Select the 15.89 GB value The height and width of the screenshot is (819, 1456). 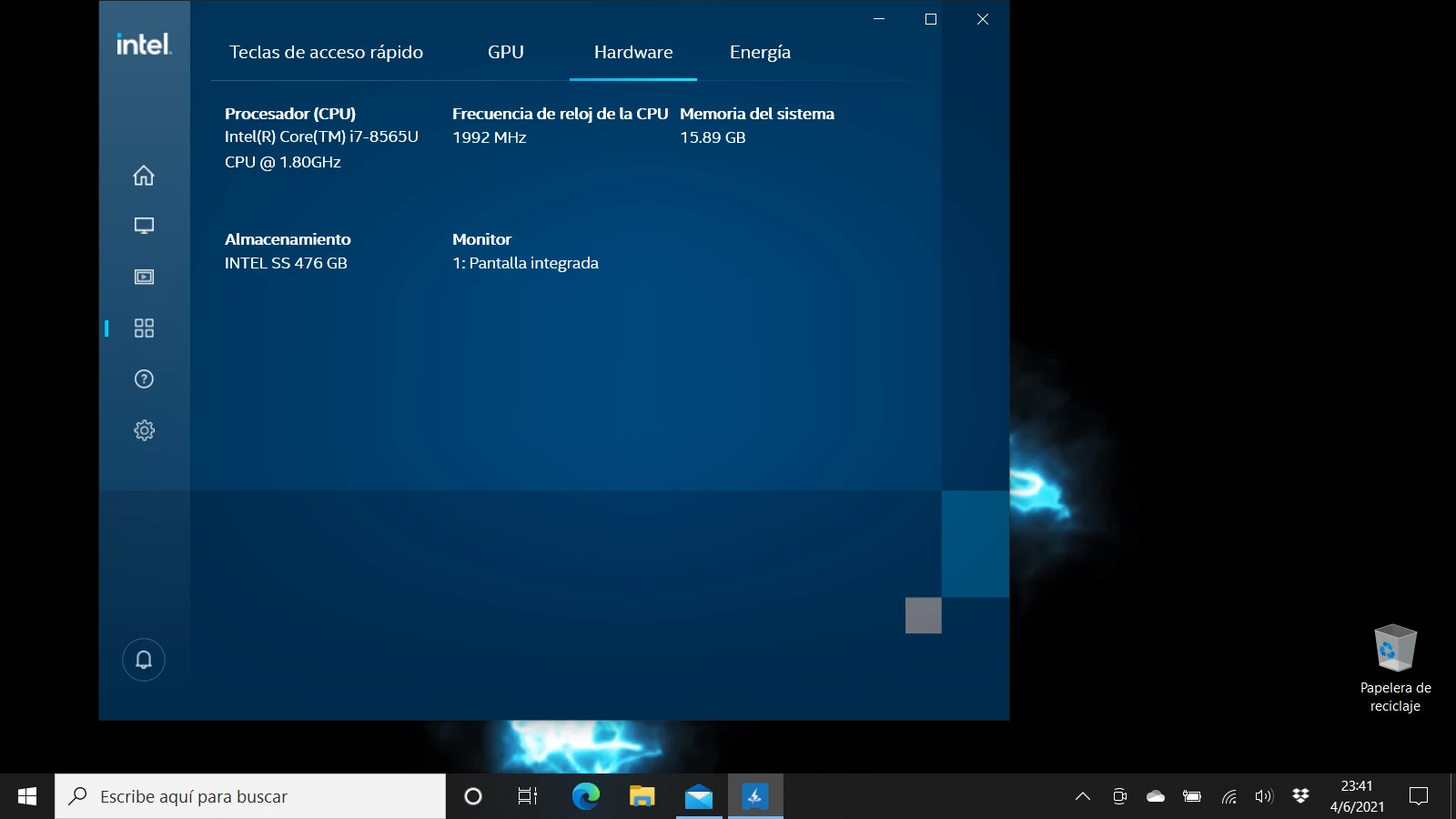713,137
